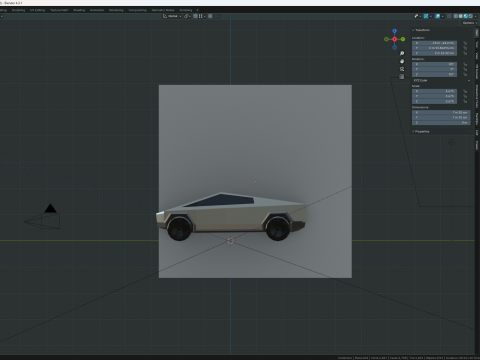Switch to the Texture Paint workspace tab

[59, 10]
